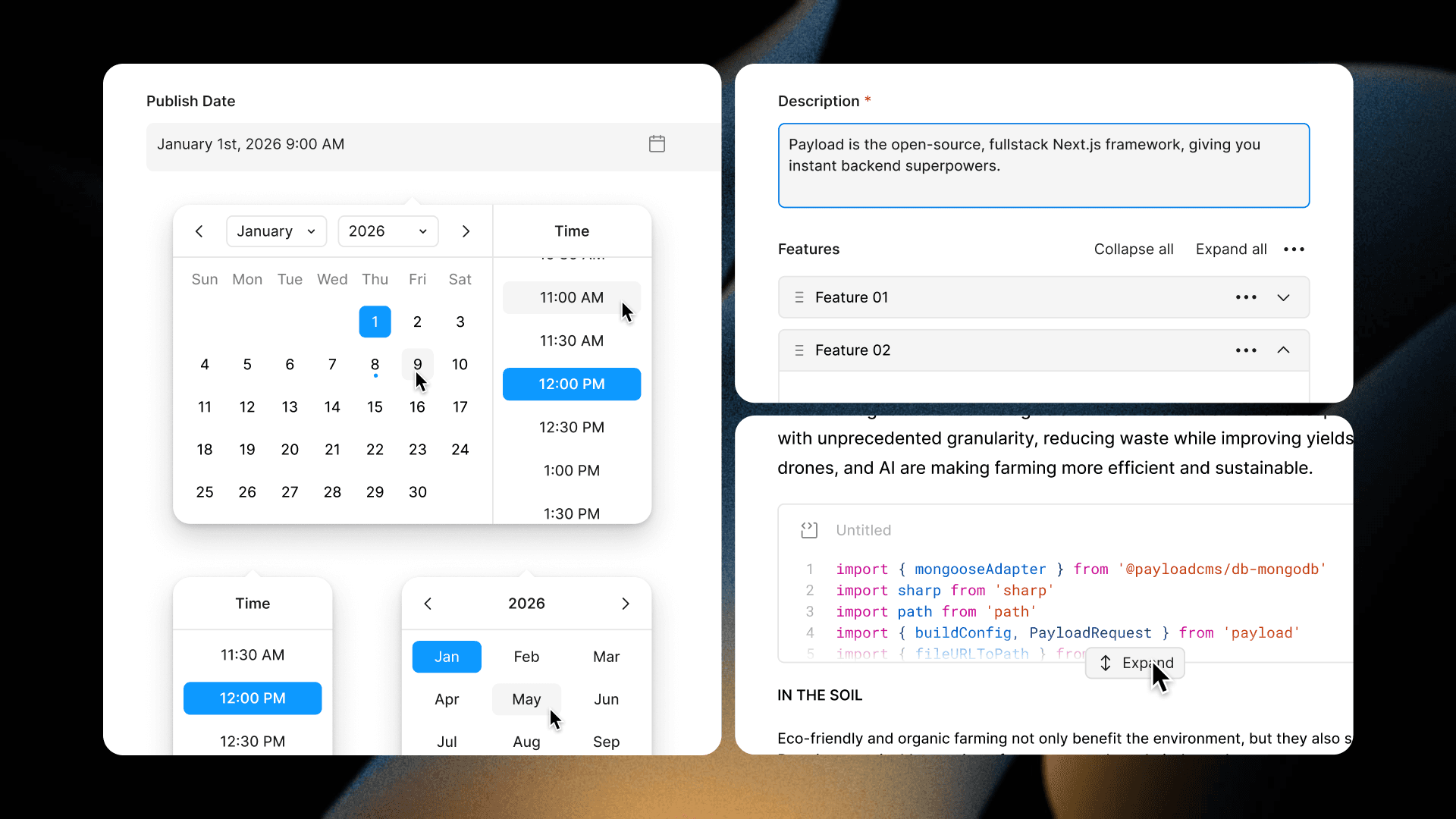
Task: Select Feb in the month picker
Action: [526, 657]
